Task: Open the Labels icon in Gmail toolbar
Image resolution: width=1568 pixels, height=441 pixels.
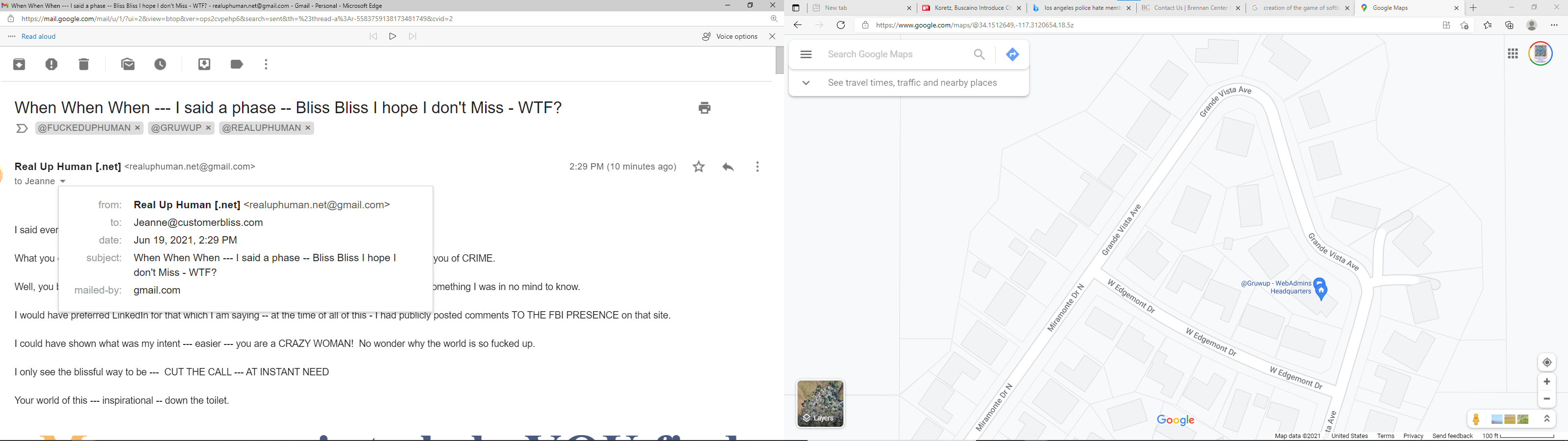Action: click(x=237, y=65)
